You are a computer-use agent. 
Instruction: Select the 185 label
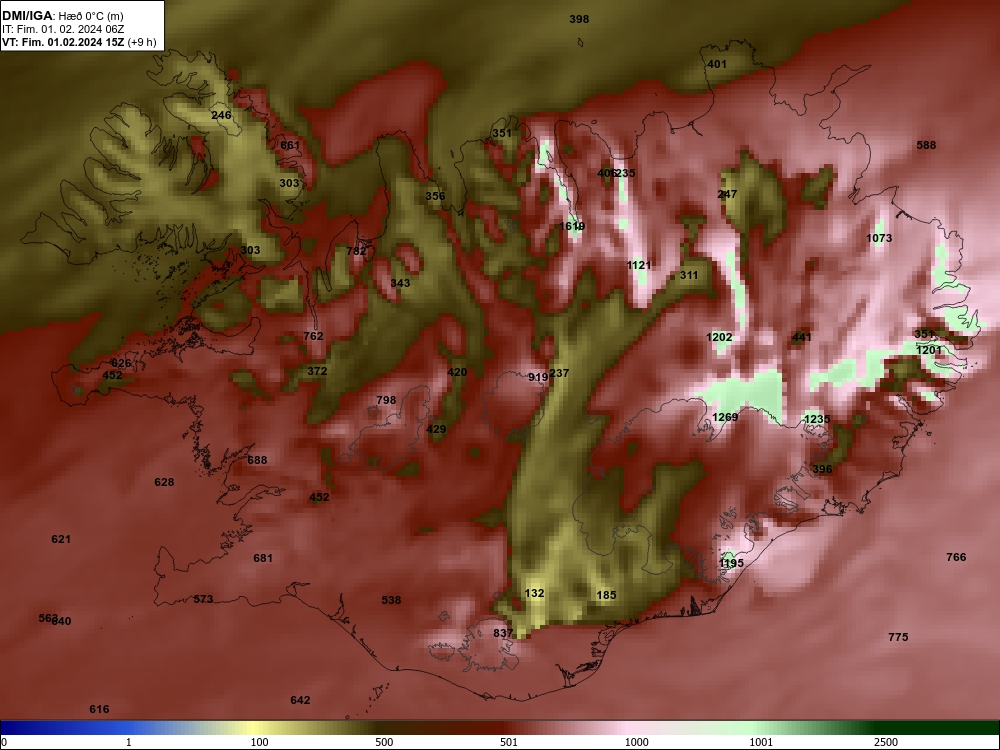pos(606,596)
